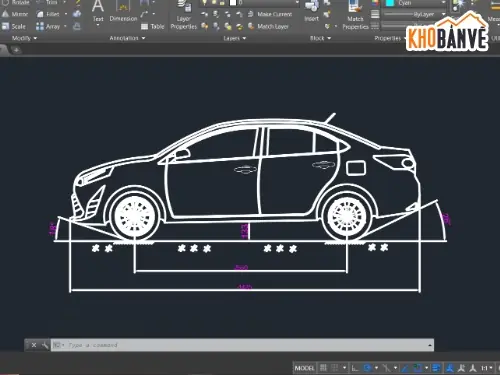Open the Insert block tool
This screenshot has height=375, width=500.
[312, 11]
